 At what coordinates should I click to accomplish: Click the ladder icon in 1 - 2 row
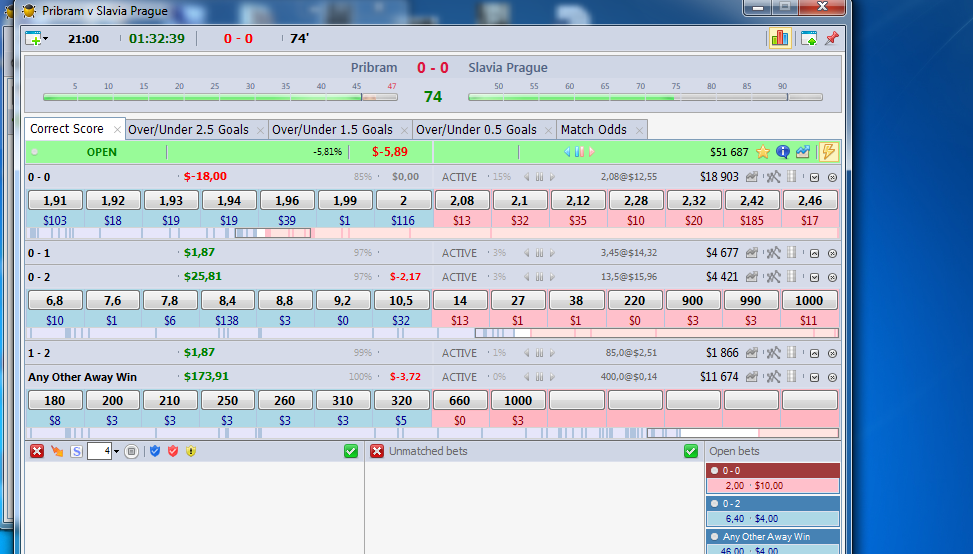tap(791, 353)
